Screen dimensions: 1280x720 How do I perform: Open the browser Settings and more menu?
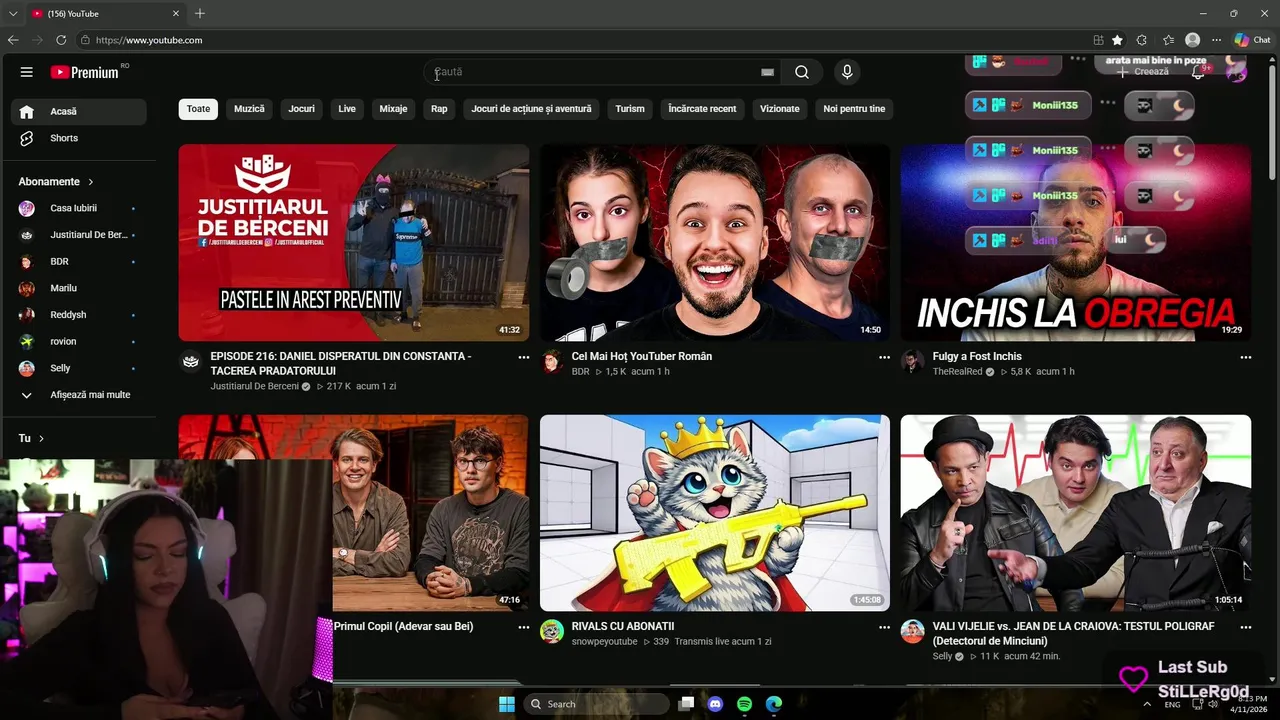coord(1217,40)
